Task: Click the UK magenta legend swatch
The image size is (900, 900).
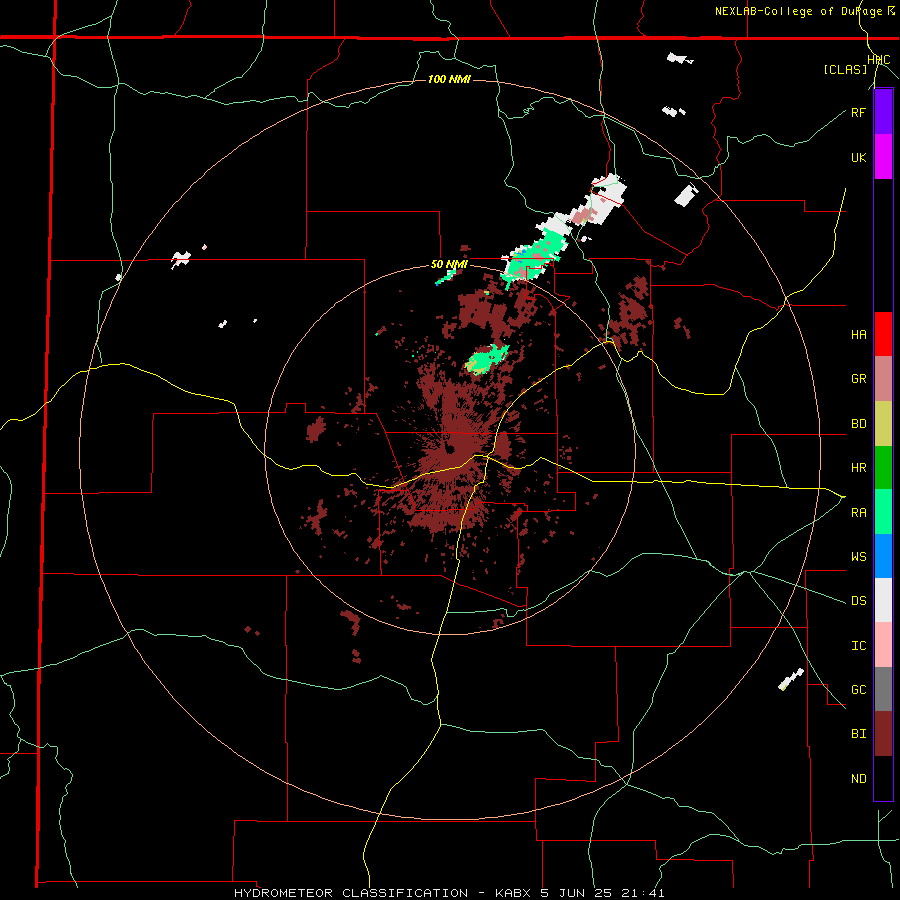Action: point(883,157)
